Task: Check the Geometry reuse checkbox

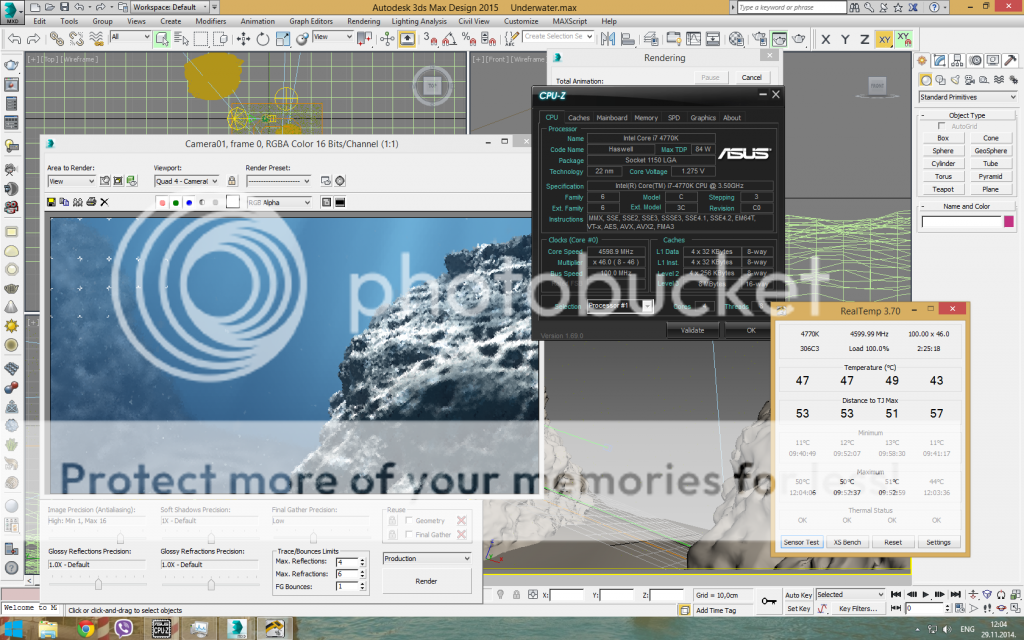Action: click(x=409, y=520)
